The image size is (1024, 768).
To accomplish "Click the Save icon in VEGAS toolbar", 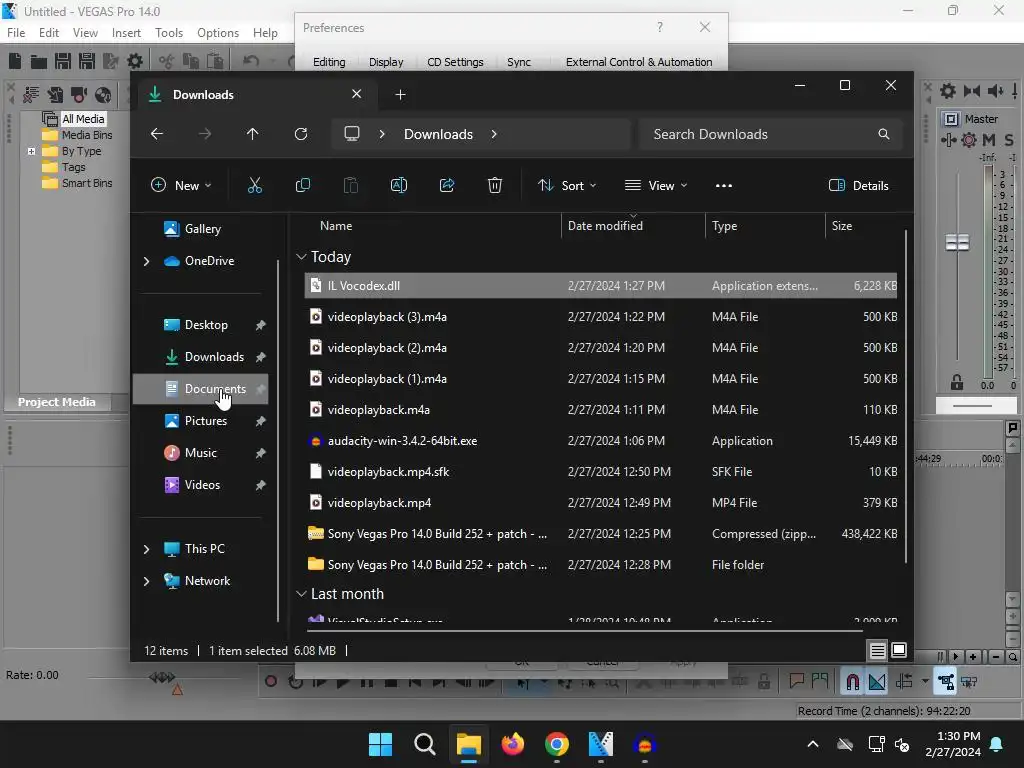I will pyautogui.click(x=63, y=61).
